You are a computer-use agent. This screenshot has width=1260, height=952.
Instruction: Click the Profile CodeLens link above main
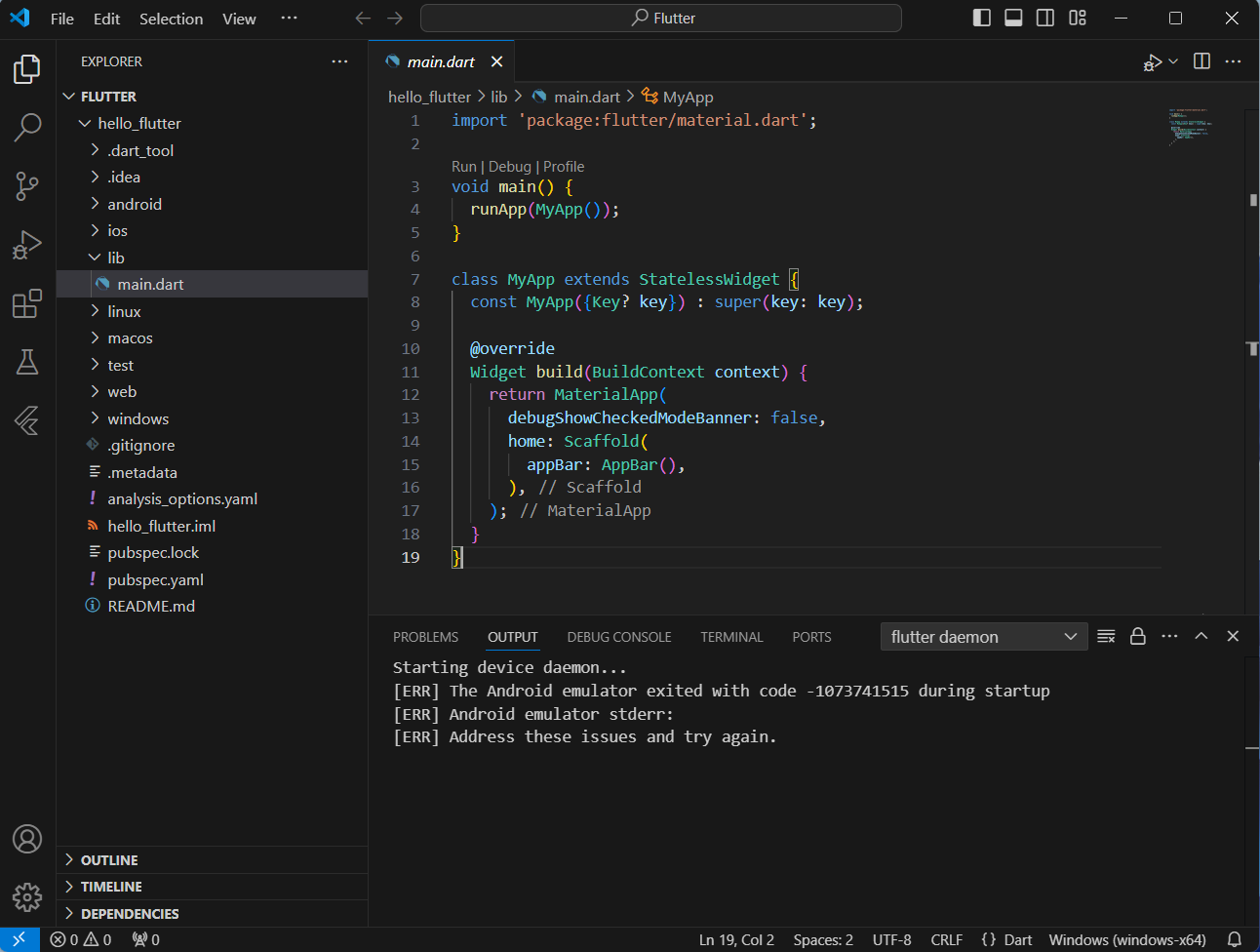(x=564, y=167)
